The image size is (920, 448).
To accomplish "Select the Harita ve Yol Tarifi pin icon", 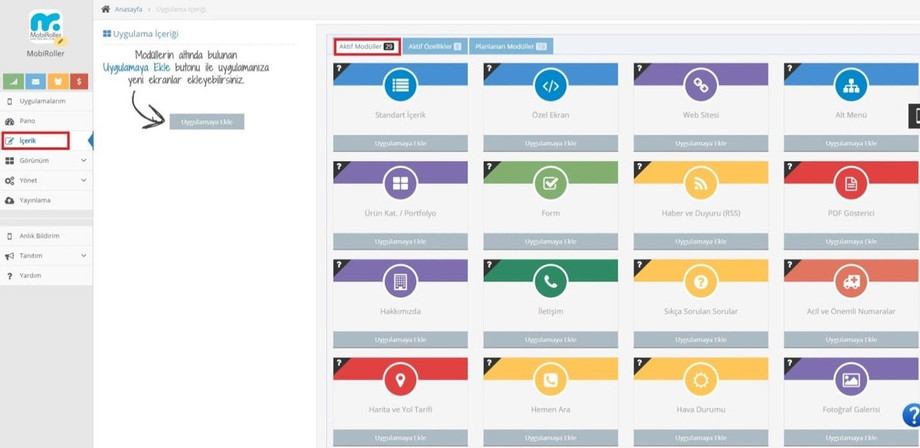I will [400, 380].
